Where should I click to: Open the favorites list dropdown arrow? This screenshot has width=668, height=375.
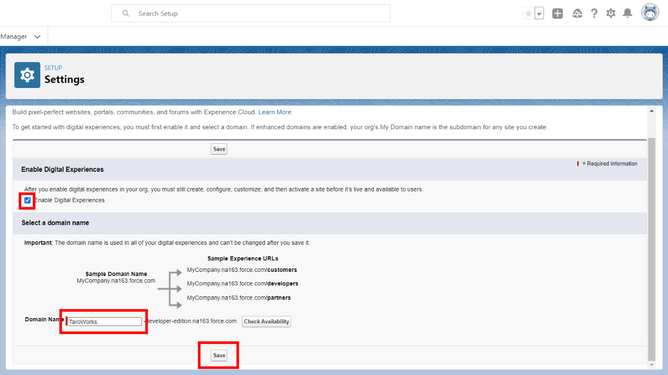tap(539, 14)
